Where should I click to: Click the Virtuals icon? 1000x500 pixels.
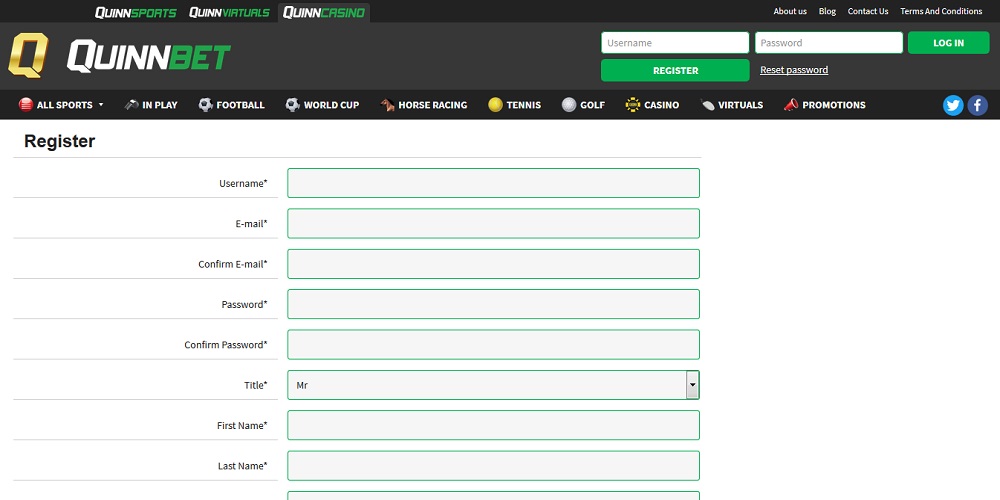coord(707,105)
